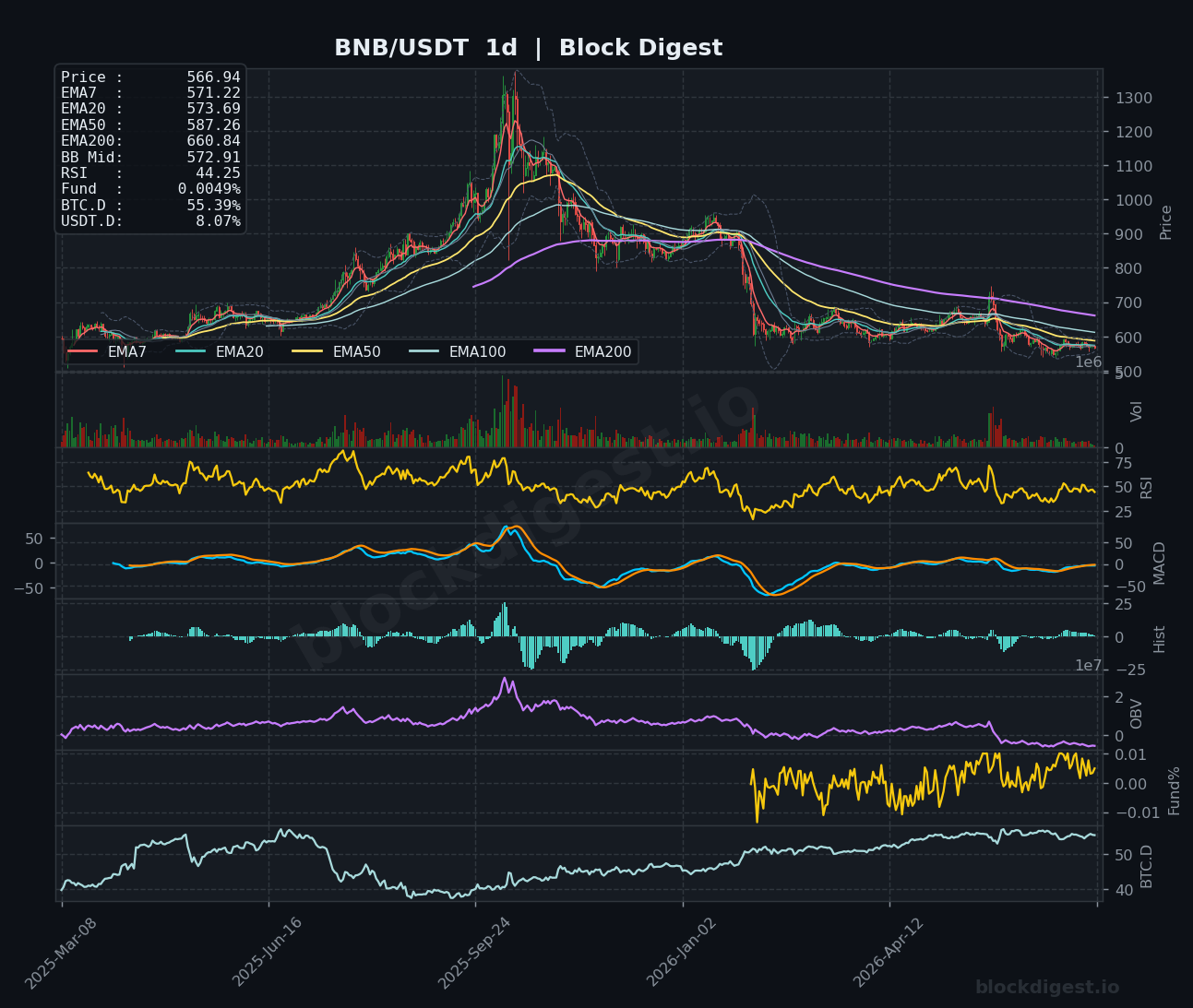This screenshot has width=1193, height=1008.
Task: Click the left MACD −50 tick label
Action: tap(27, 588)
